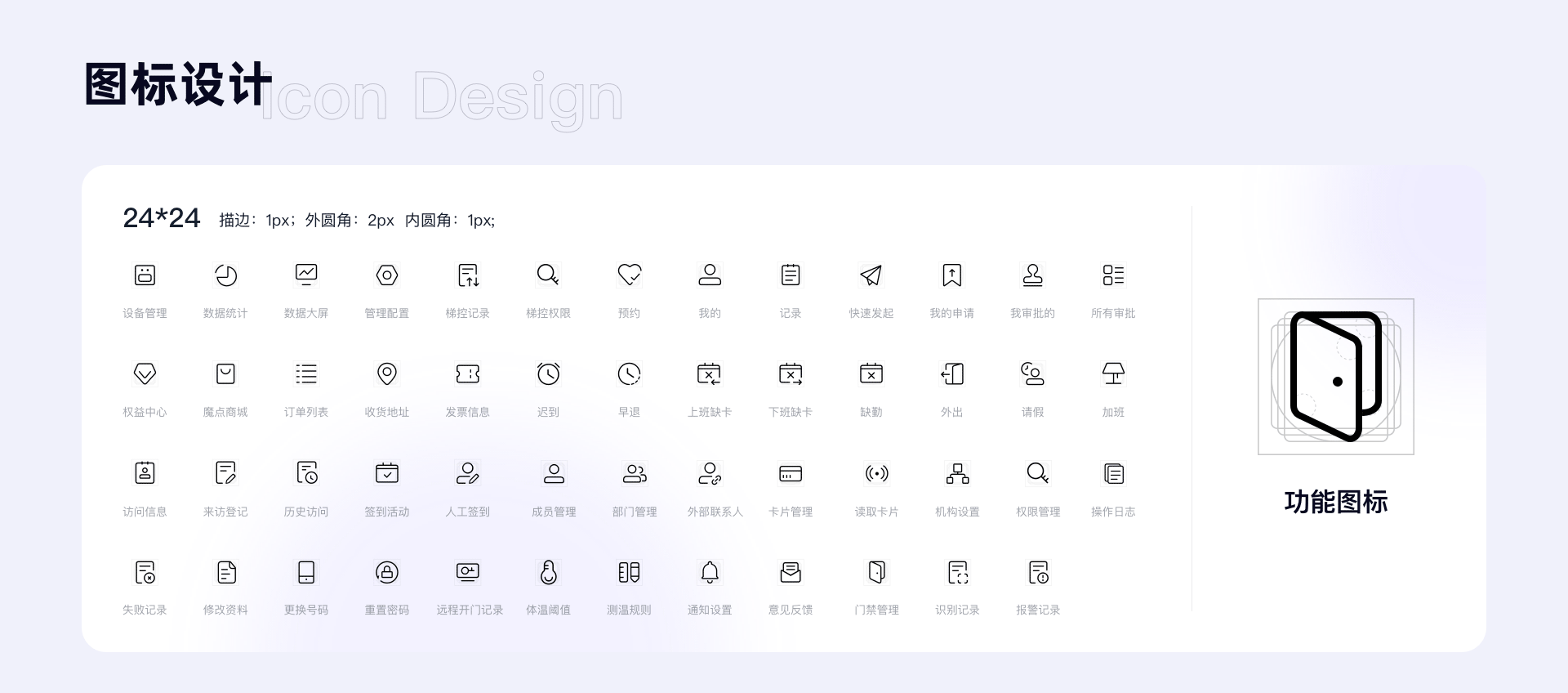Image resolution: width=1568 pixels, height=693 pixels.
Task: Select the 修改资料 document icon
Action: tap(225, 572)
